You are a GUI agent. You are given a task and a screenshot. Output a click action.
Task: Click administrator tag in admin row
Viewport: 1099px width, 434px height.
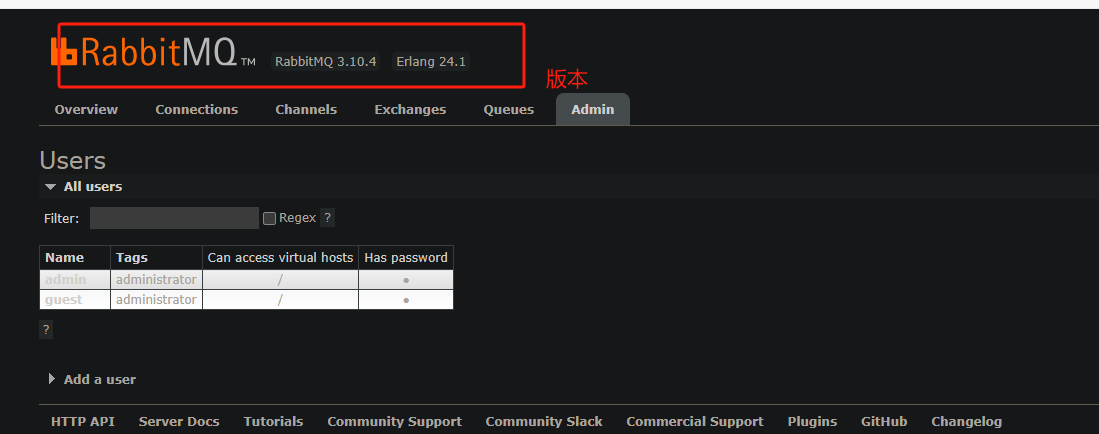click(x=156, y=280)
